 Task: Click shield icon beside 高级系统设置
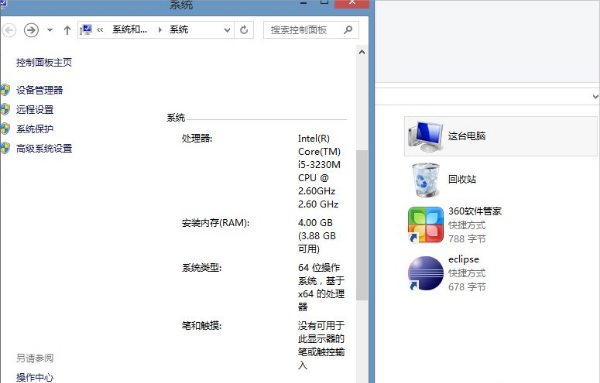(5, 148)
